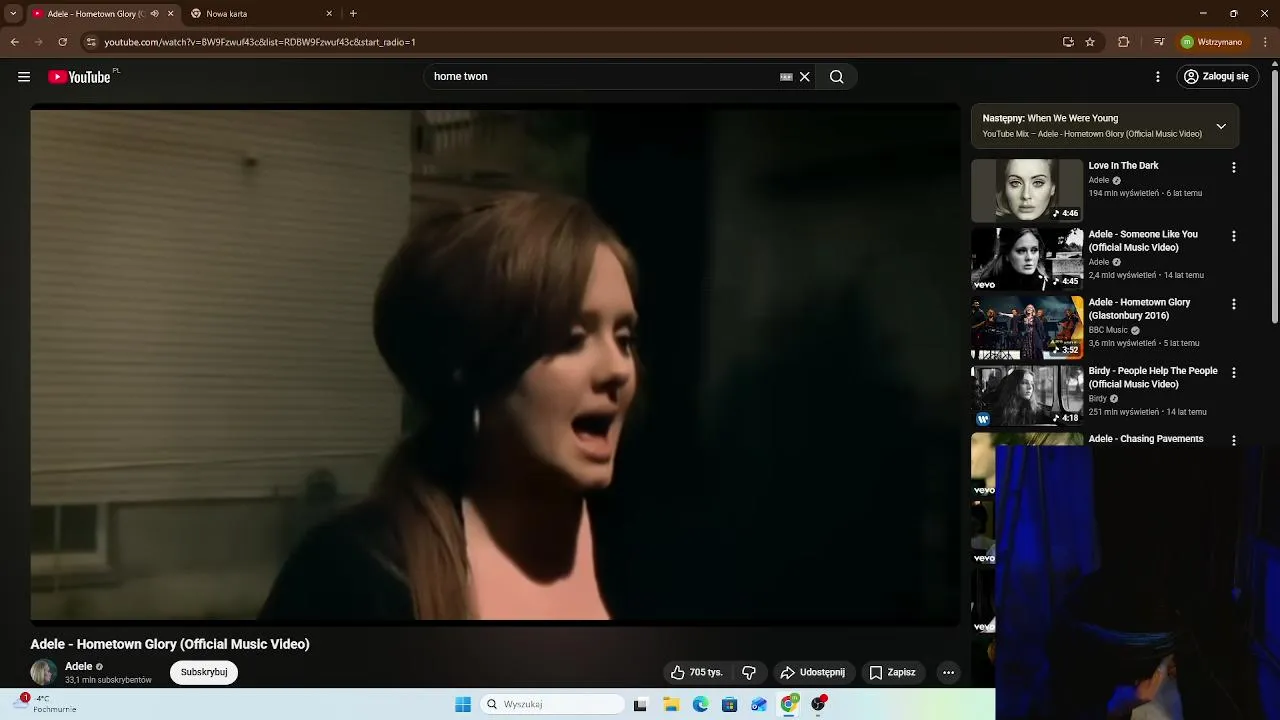The height and width of the screenshot is (720, 1280).
Task: Open the YouTube hamburger guide menu
Action: point(24,77)
